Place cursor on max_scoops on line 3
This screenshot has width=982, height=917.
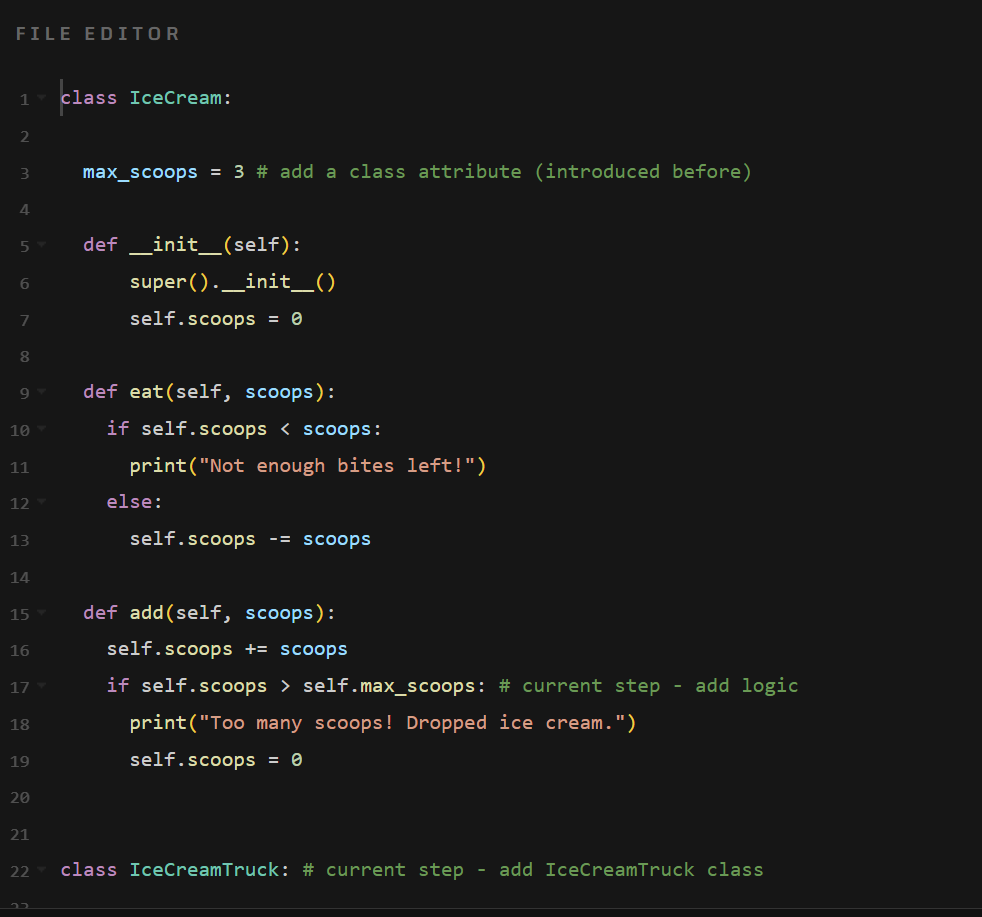click(x=140, y=172)
